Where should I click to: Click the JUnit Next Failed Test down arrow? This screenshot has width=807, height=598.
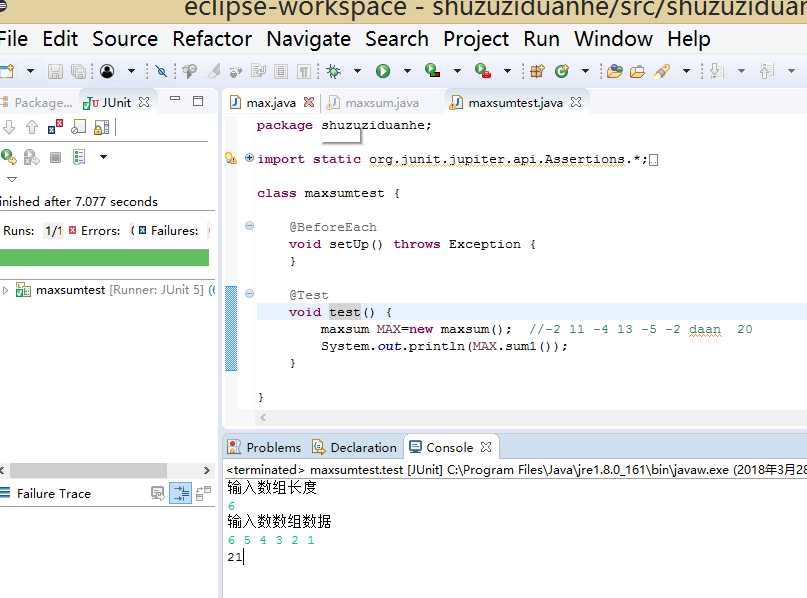9,127
